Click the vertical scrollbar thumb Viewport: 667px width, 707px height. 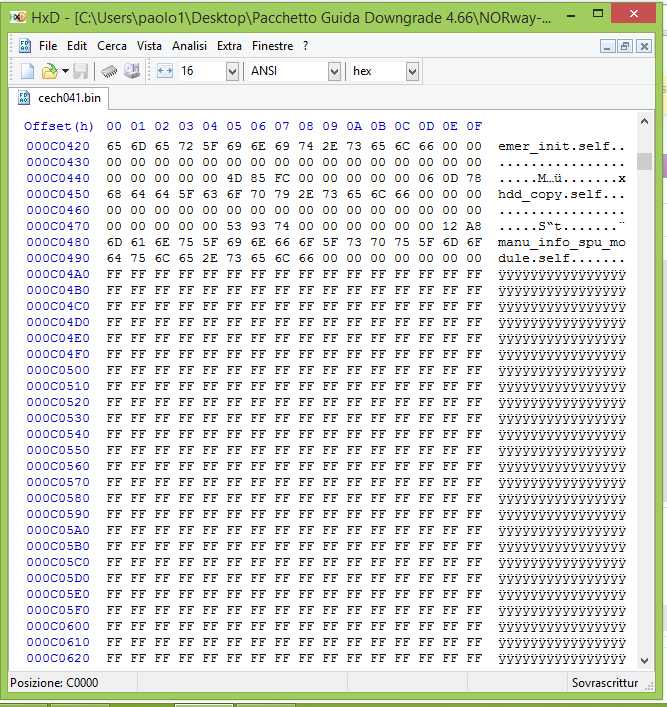pos(644,161)
